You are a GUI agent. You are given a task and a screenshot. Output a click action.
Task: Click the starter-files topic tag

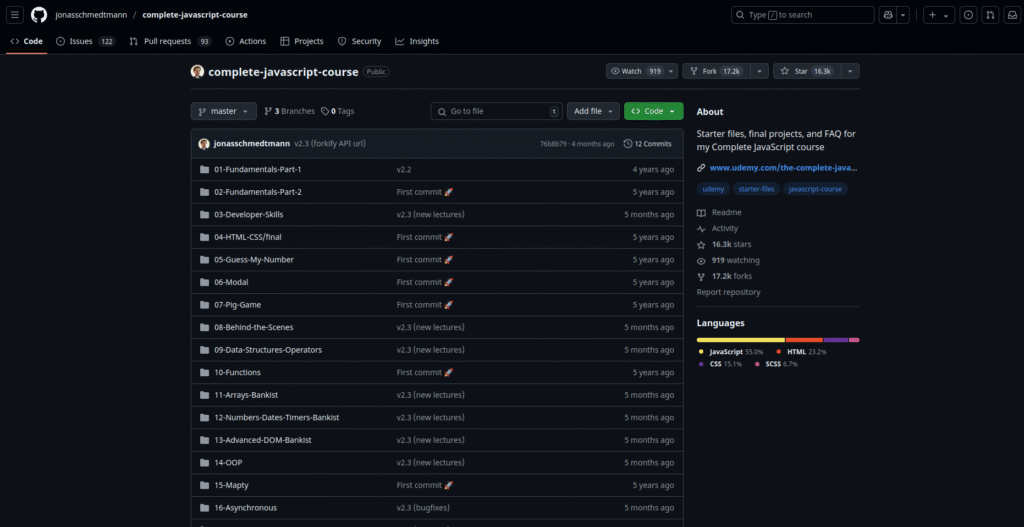tap(756, 189)
